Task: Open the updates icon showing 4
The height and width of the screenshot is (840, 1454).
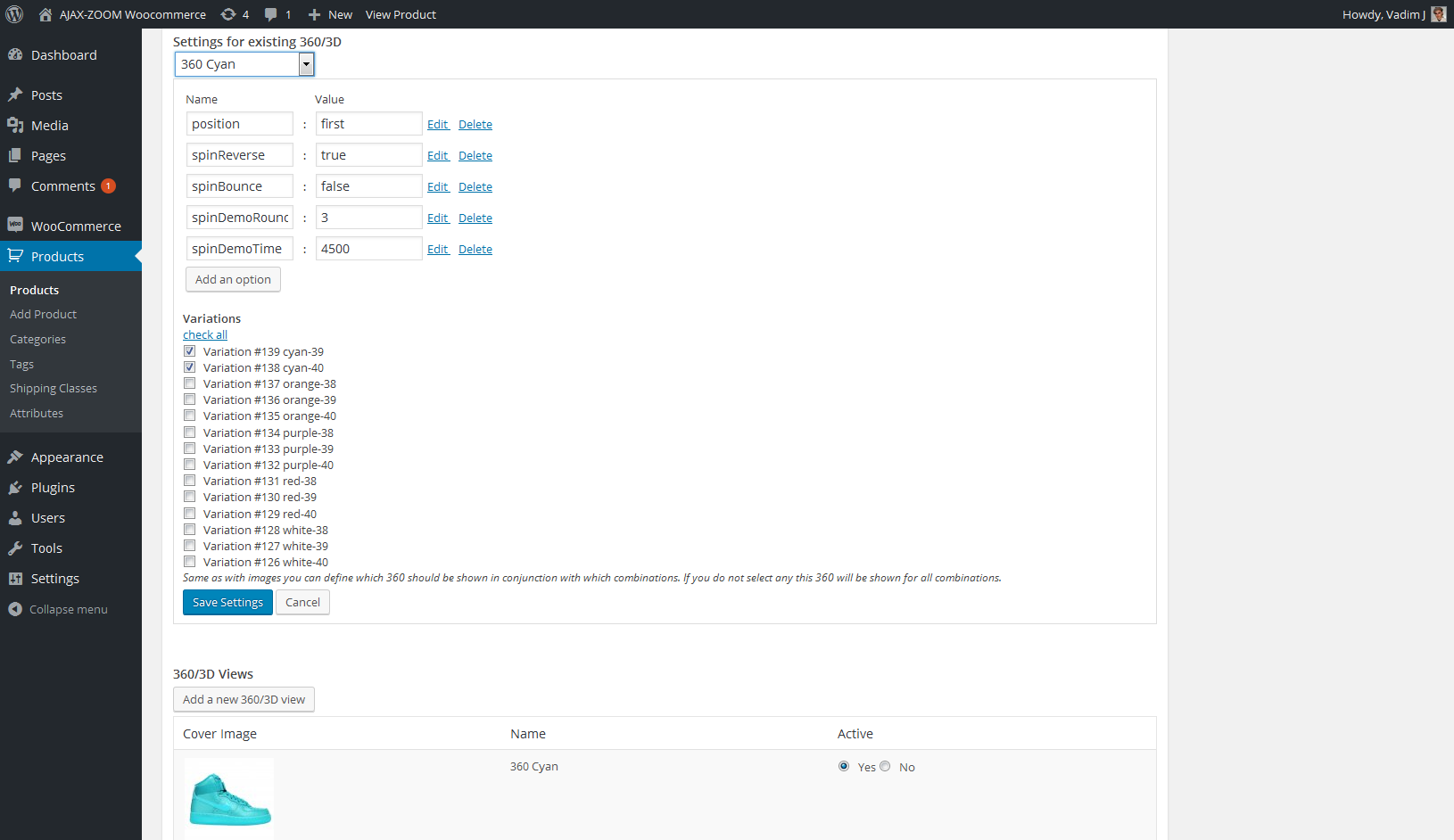Action: [x=228, y=14]
